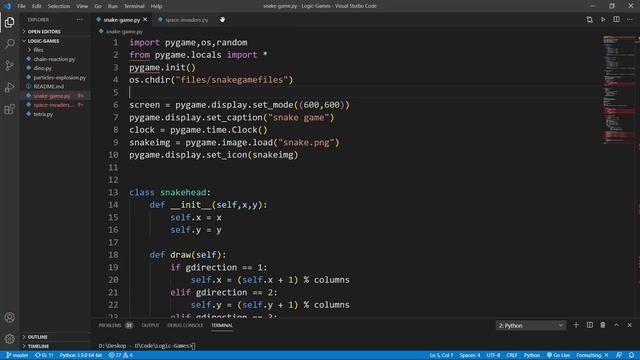Open the Run menu
The height and width of the screenshot is (360, 640).
pyautogui.click(x=113, y=6)
